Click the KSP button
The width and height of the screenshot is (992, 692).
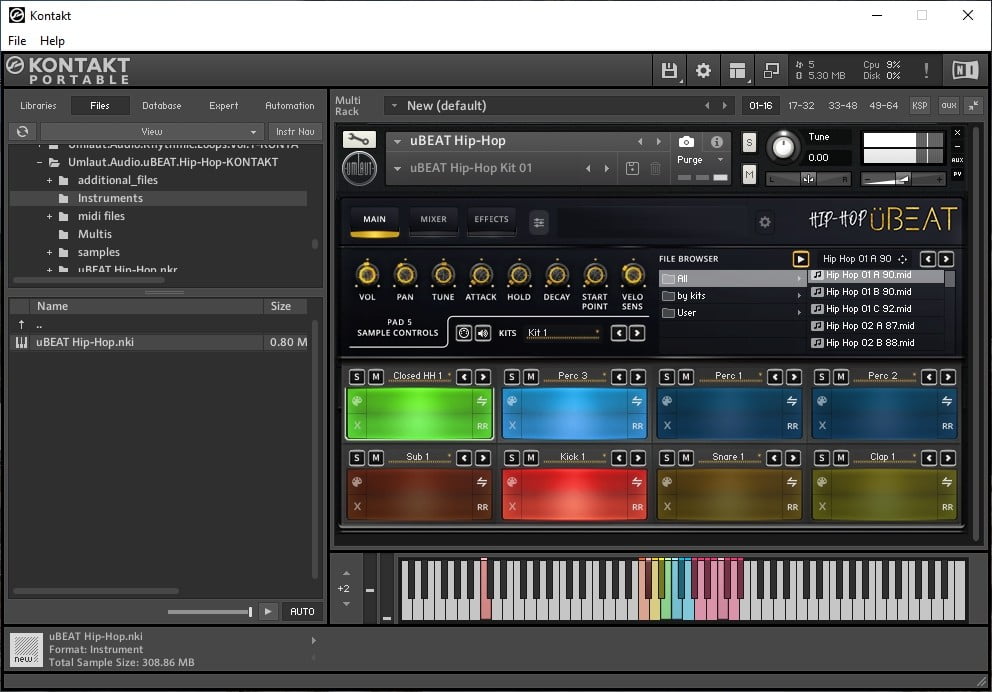919,106
